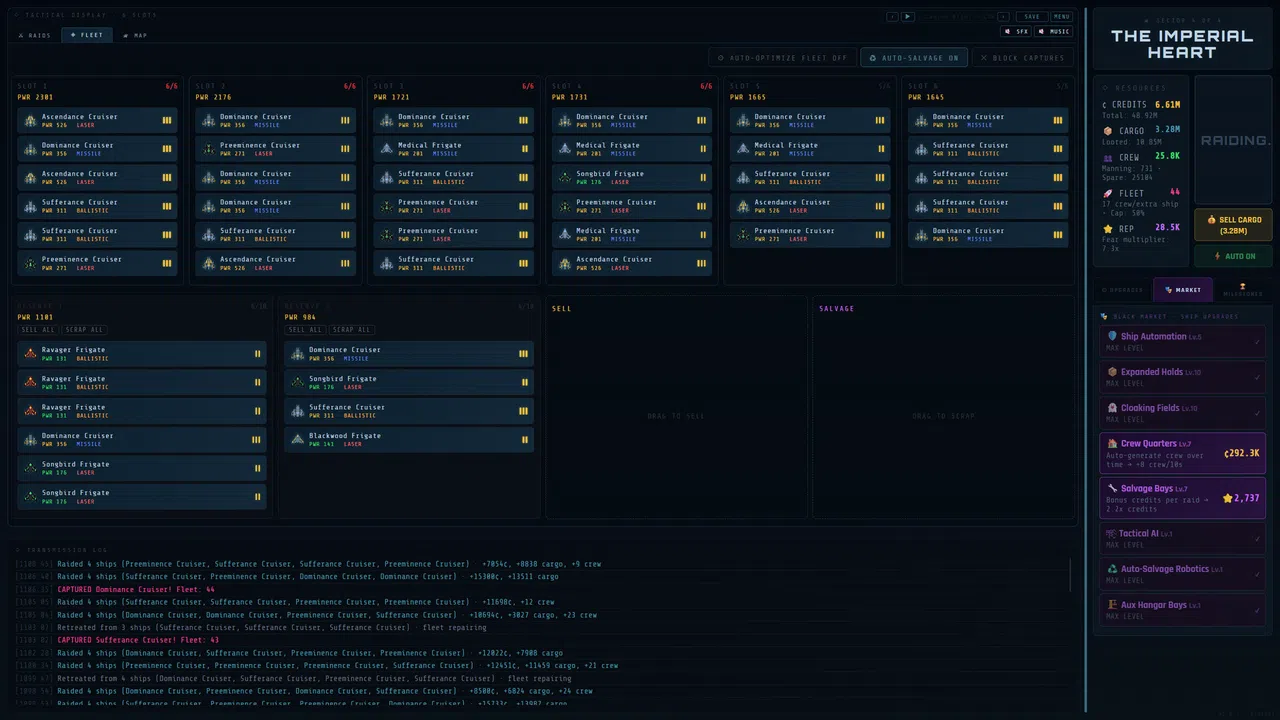Click the Tactical AI upgrade icon
Viewport: 1280px width, 720px height.
pos(1111,534)
